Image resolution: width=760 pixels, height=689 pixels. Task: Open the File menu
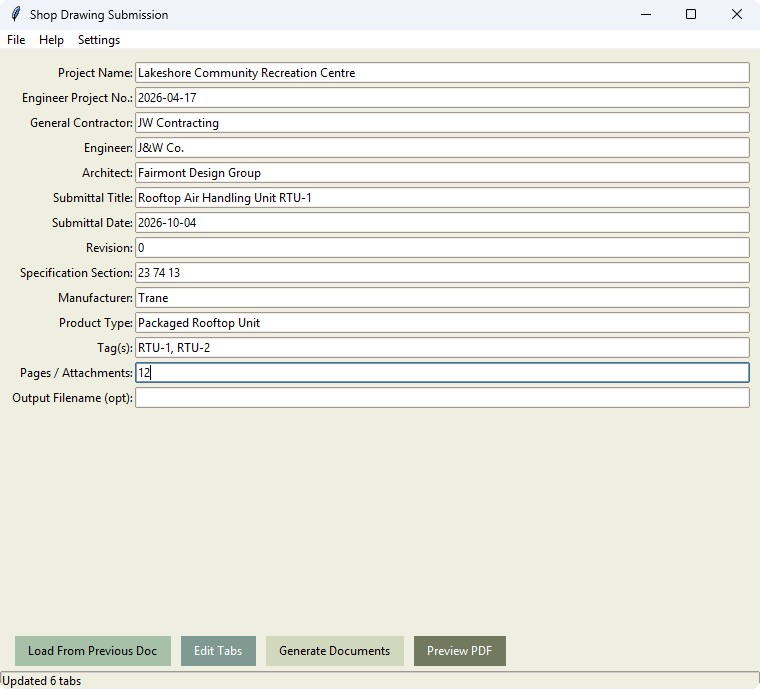[16, 40]
